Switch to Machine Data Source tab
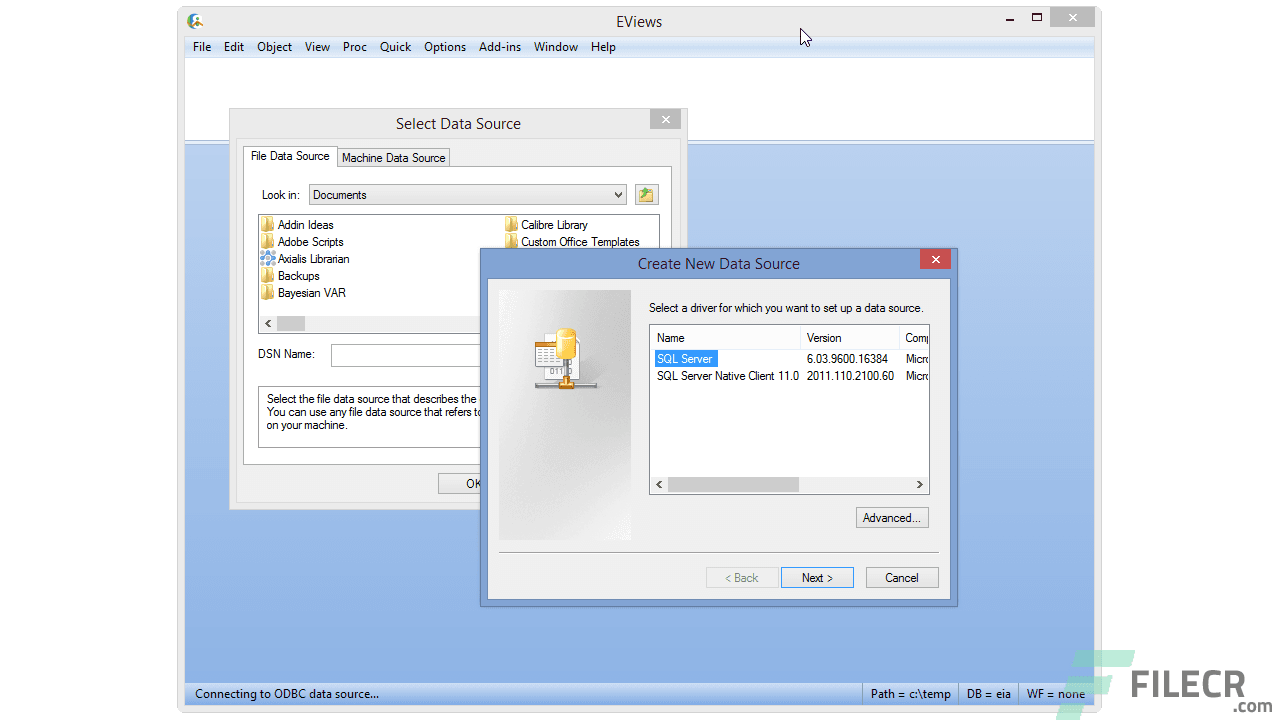 393,158
